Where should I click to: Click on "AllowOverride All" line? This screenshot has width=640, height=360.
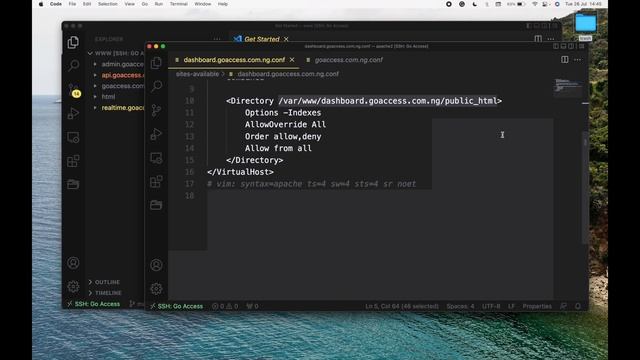click(285, 124)
